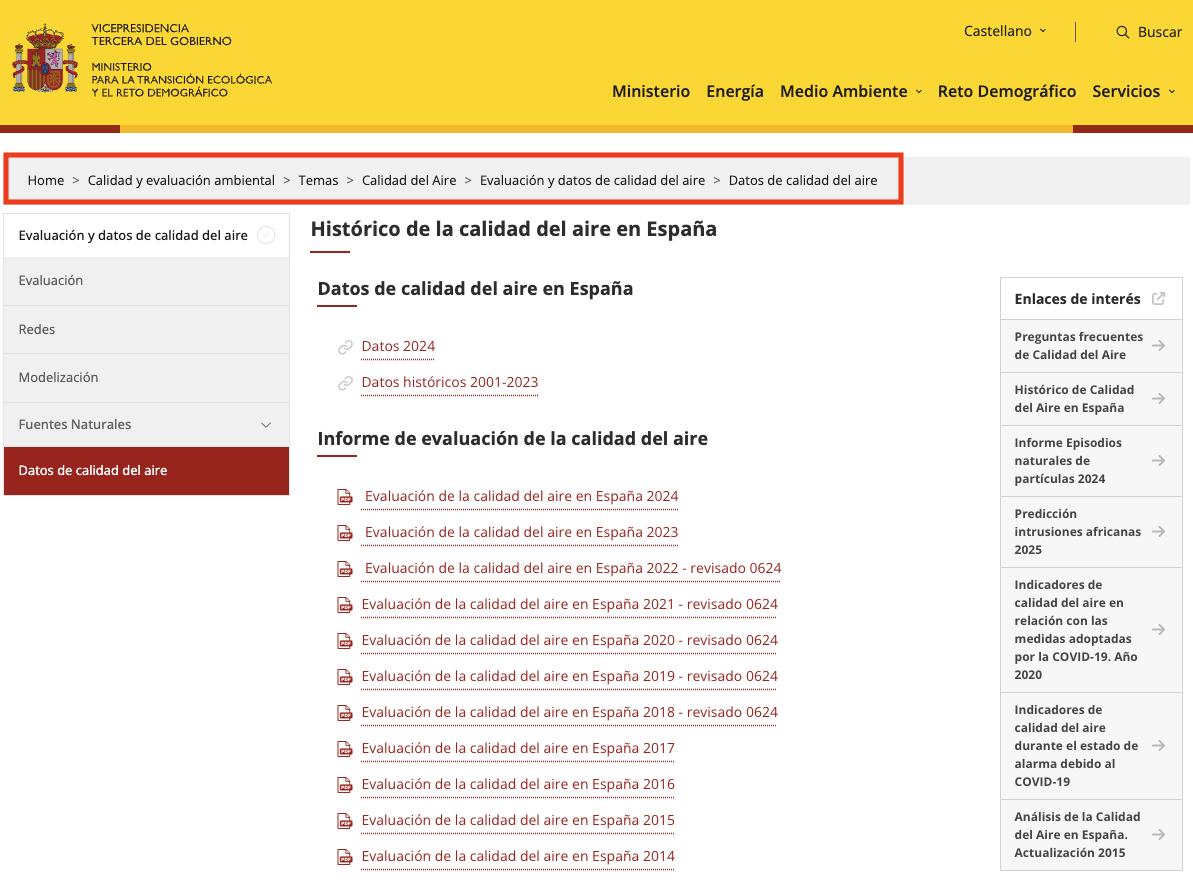
Task: Expand the Servicios menu chevron
Action: [x=1172, y=92]
